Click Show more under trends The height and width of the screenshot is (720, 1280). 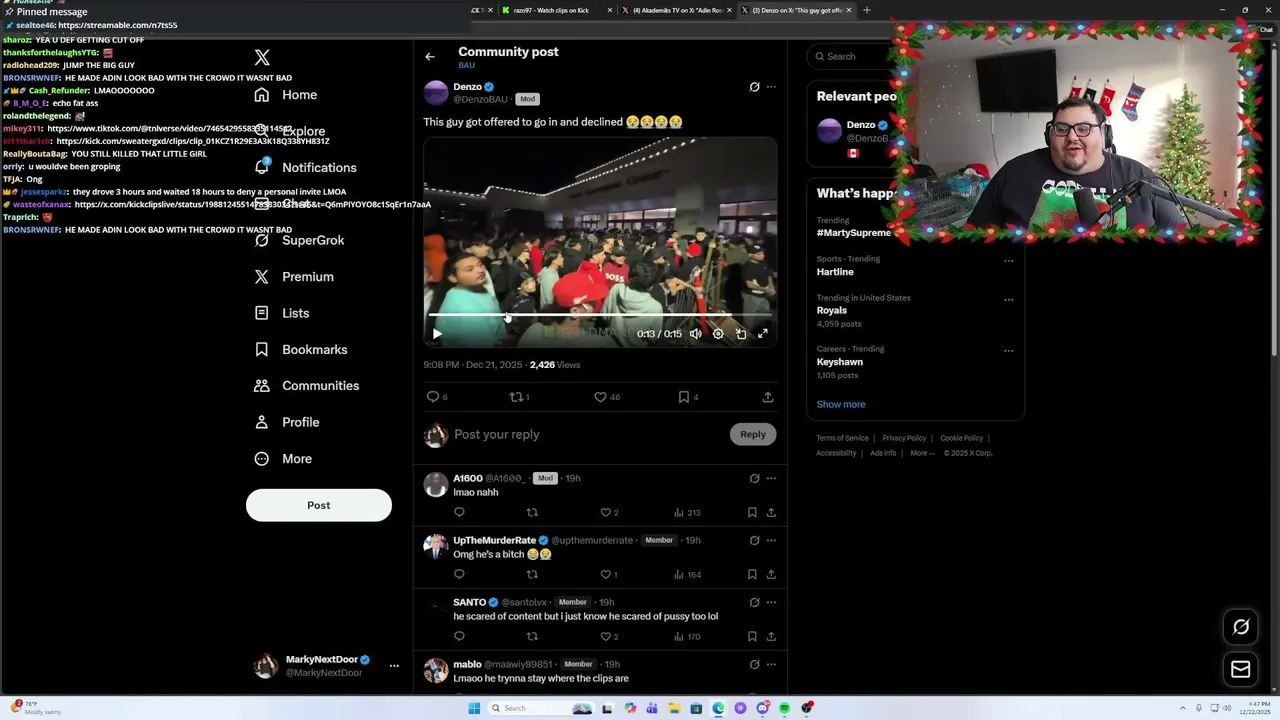point(841,405)
